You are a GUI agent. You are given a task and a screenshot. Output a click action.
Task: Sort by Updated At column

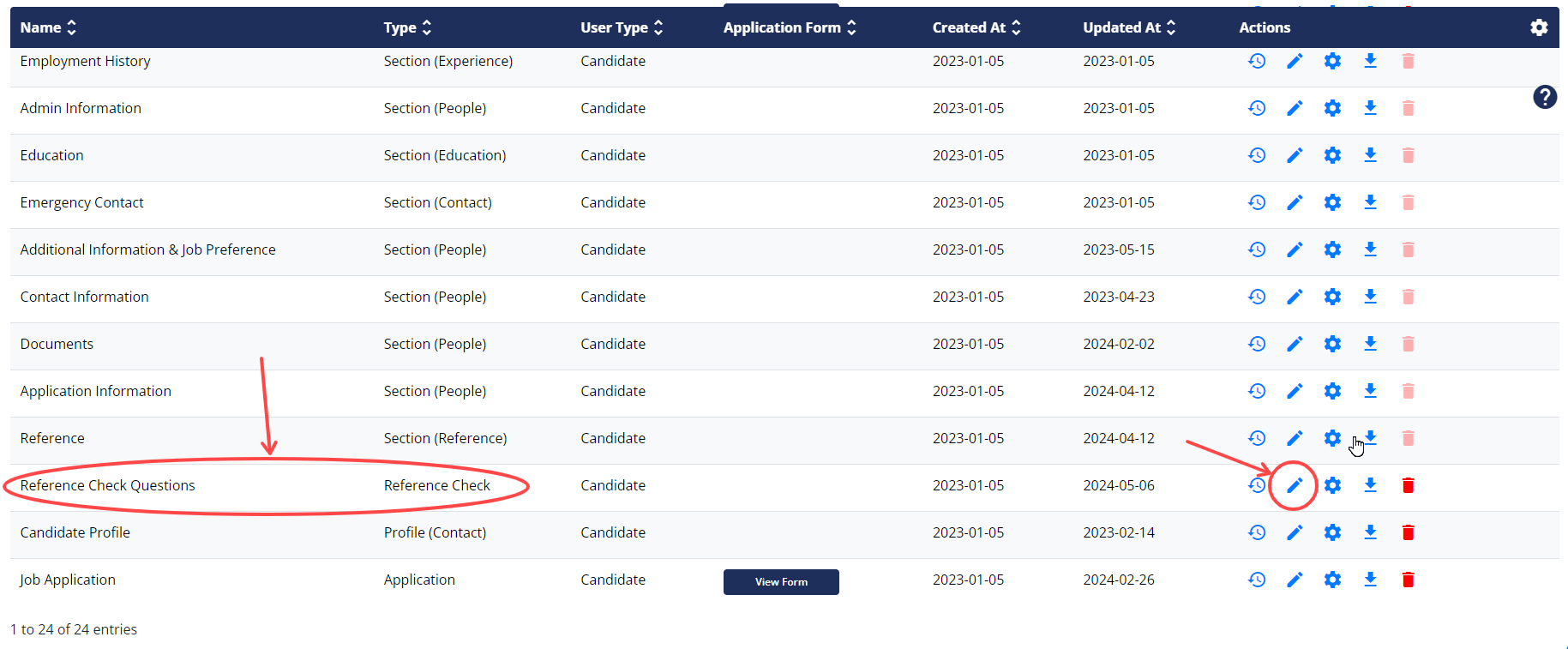click(1129, 27)
